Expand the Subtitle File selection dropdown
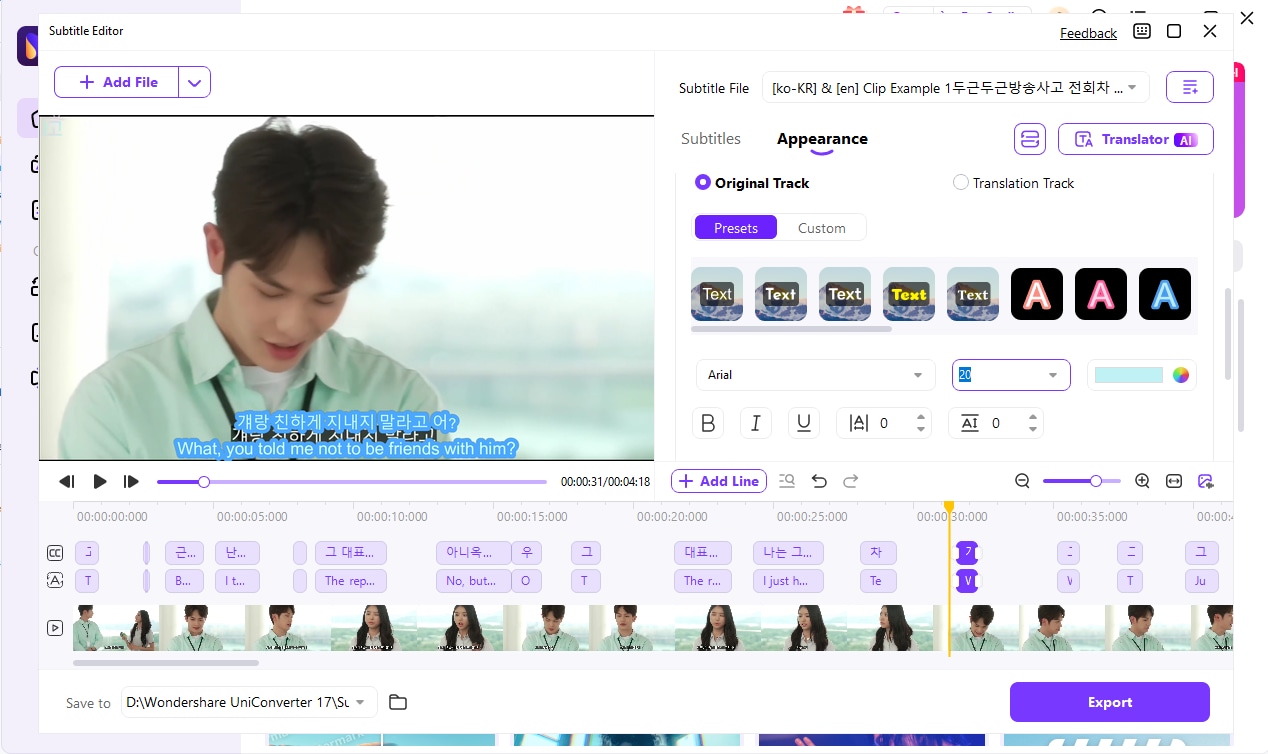This screenshot has height=754, width=1268. click(1132, 87)
